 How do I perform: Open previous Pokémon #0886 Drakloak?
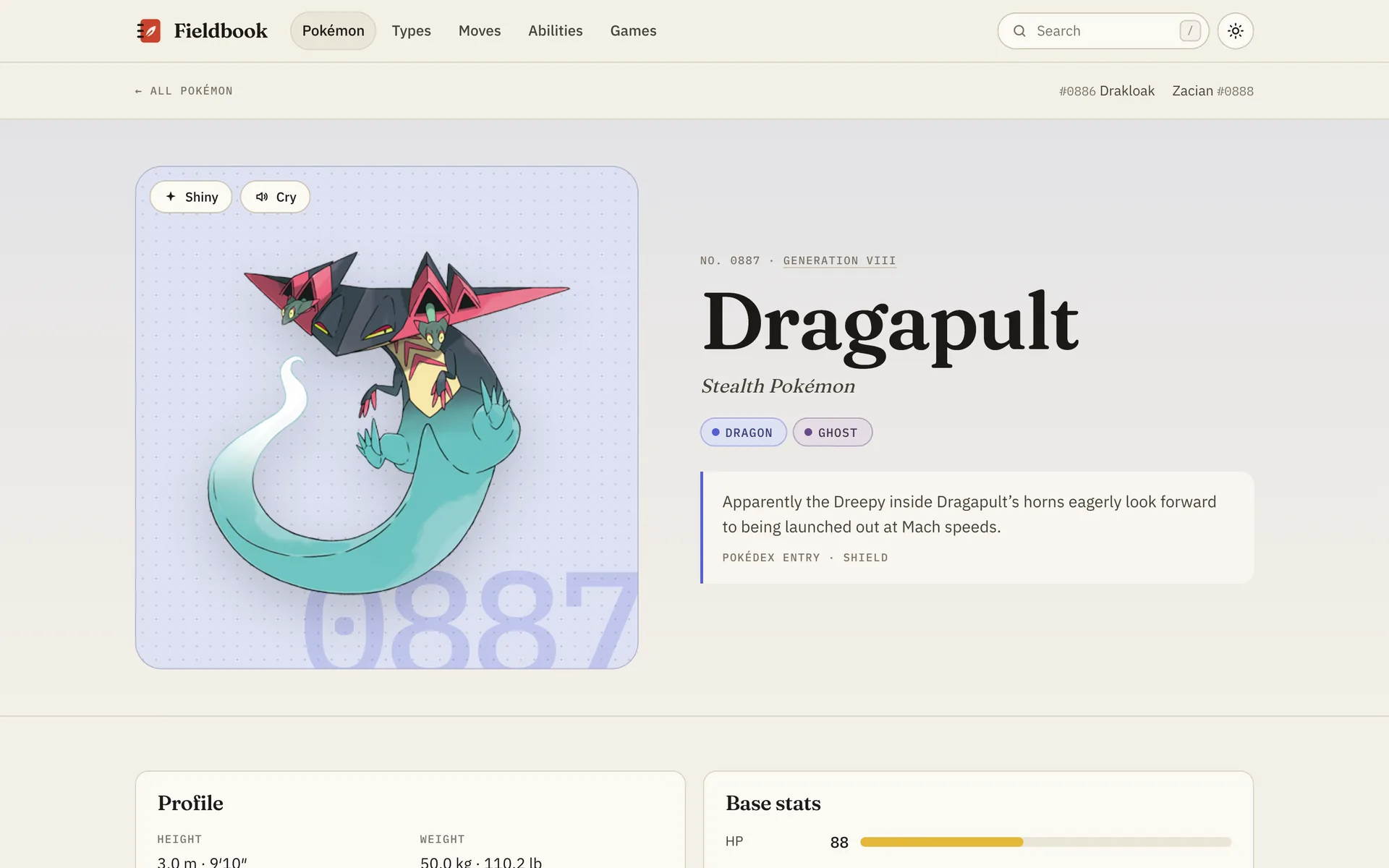(x=1106, y=90)
